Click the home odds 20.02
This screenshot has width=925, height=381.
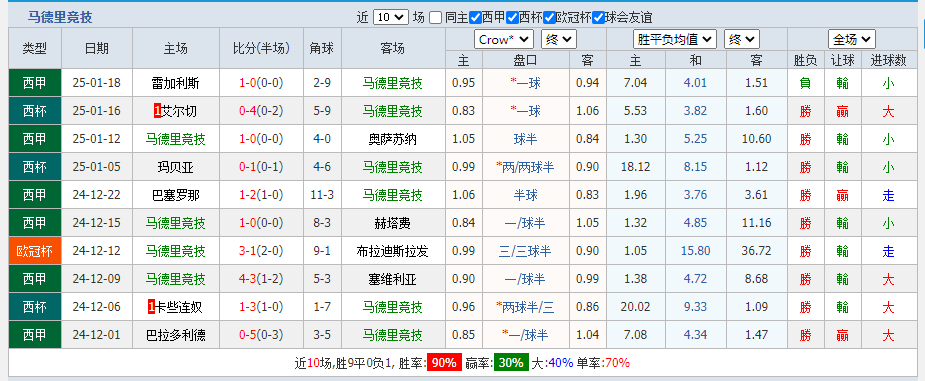pos(635,307)
